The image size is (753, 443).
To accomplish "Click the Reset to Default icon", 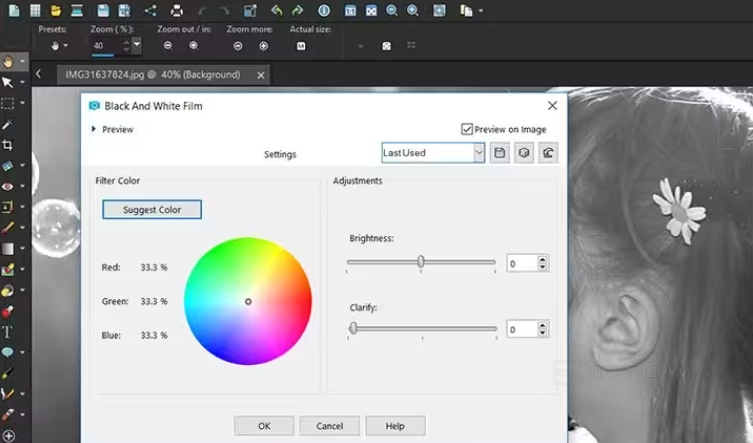I will 547,153.
